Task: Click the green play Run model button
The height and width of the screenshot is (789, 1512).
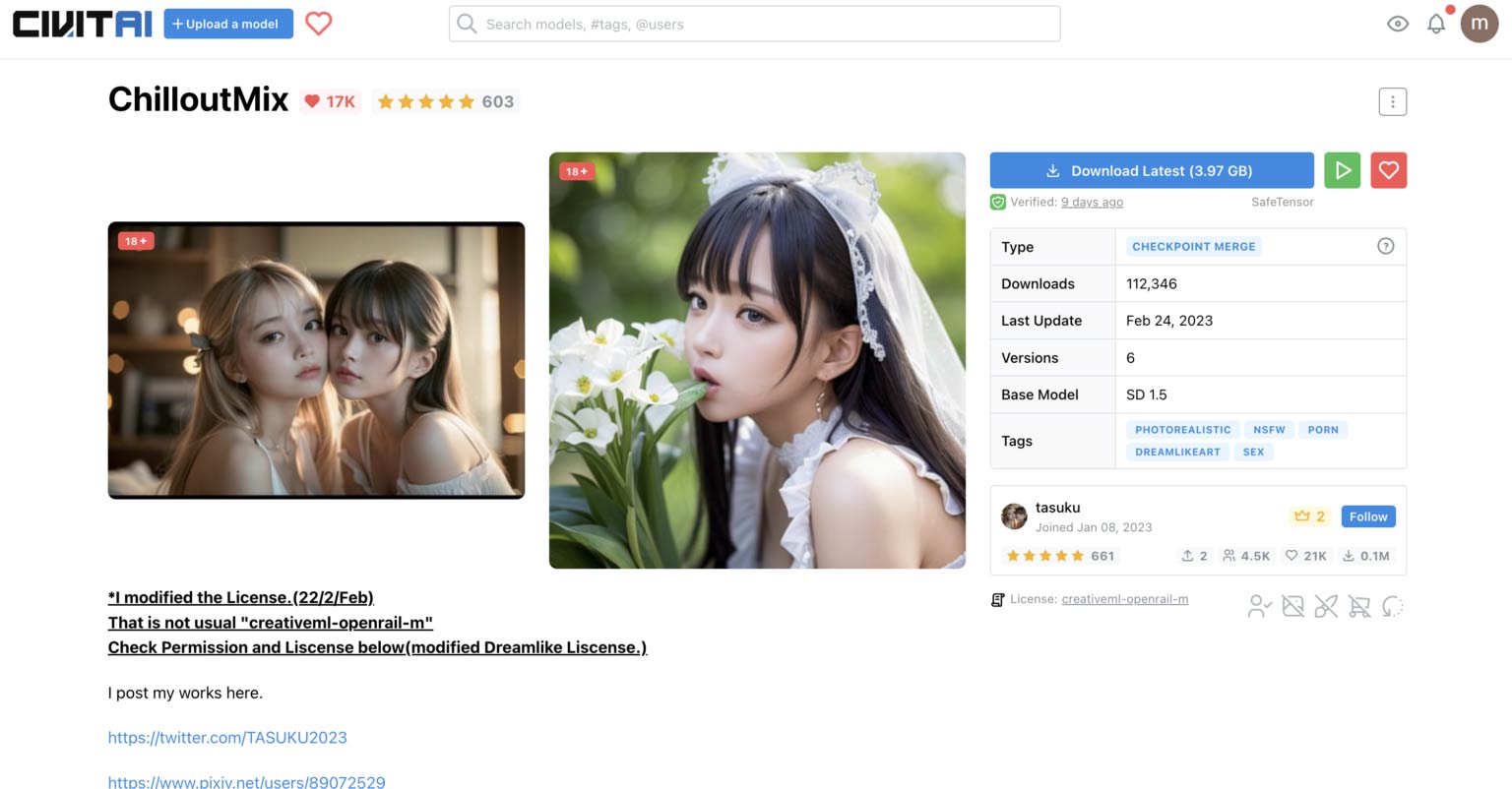Action: click(x=1342, y=170)
